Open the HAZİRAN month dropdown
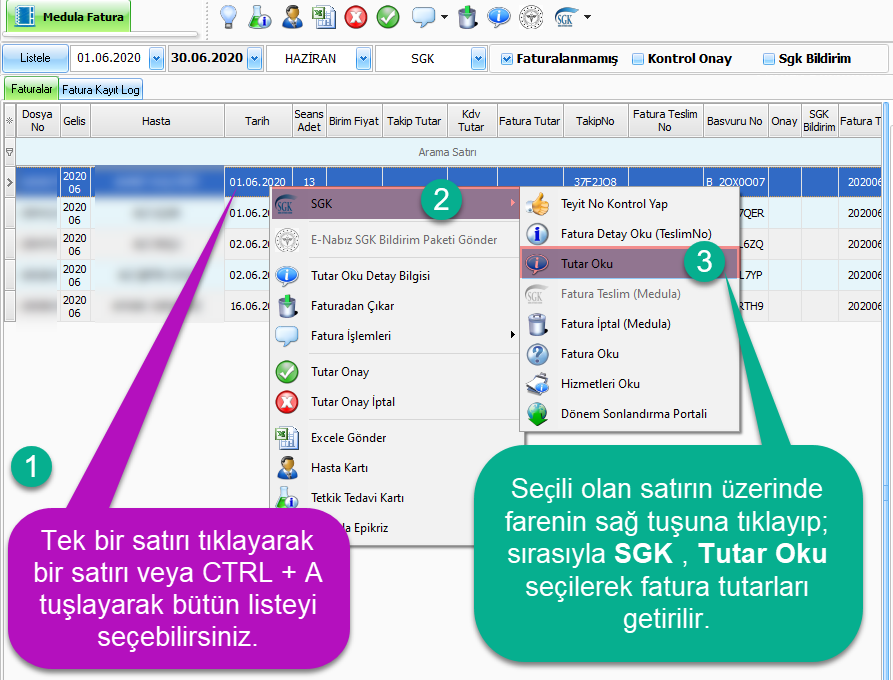This screenshot has height=680, width=893. 363,59
